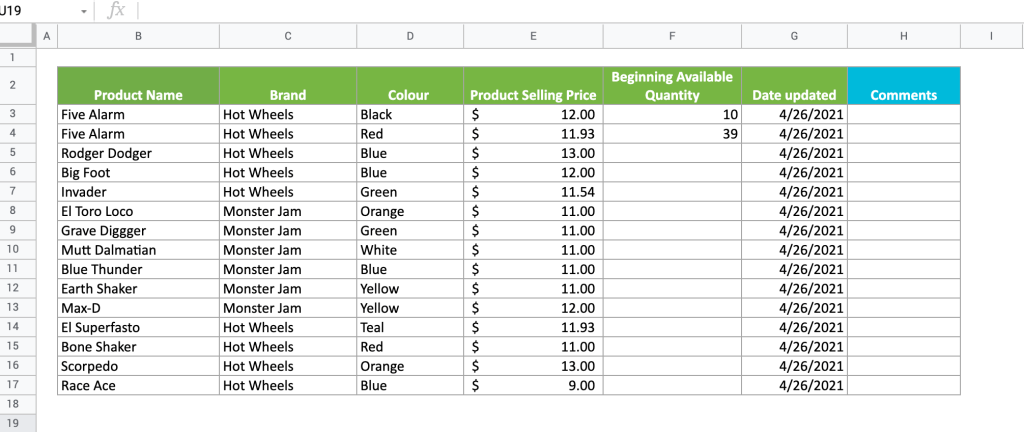Viewport: 1024px width, 432px height.
Task: Click the "Beginning Available Quantity" header cell
Action: click(672, 86)
